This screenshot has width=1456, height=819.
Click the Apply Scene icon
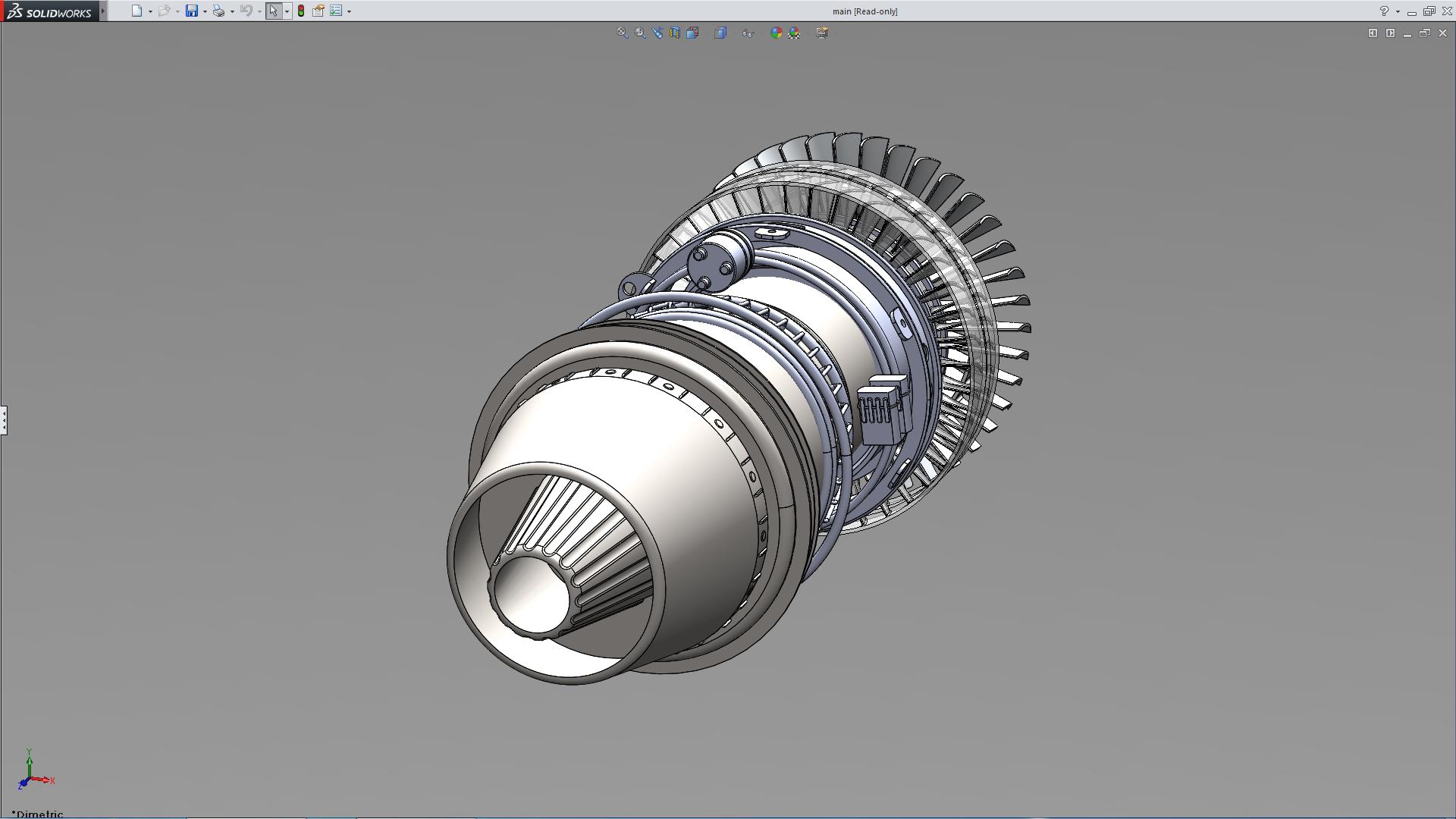click(x=794, y=33)
